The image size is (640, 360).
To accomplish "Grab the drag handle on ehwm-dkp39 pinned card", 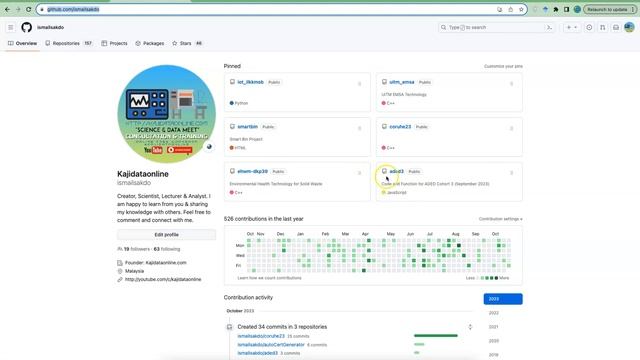I will tap(360, 173).
